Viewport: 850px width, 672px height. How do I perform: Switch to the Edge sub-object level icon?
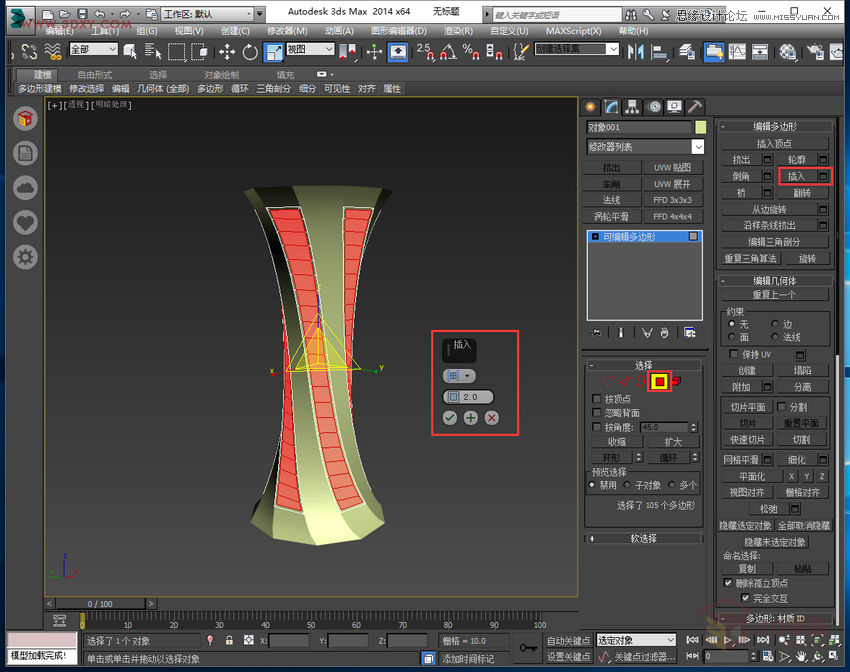625,381
